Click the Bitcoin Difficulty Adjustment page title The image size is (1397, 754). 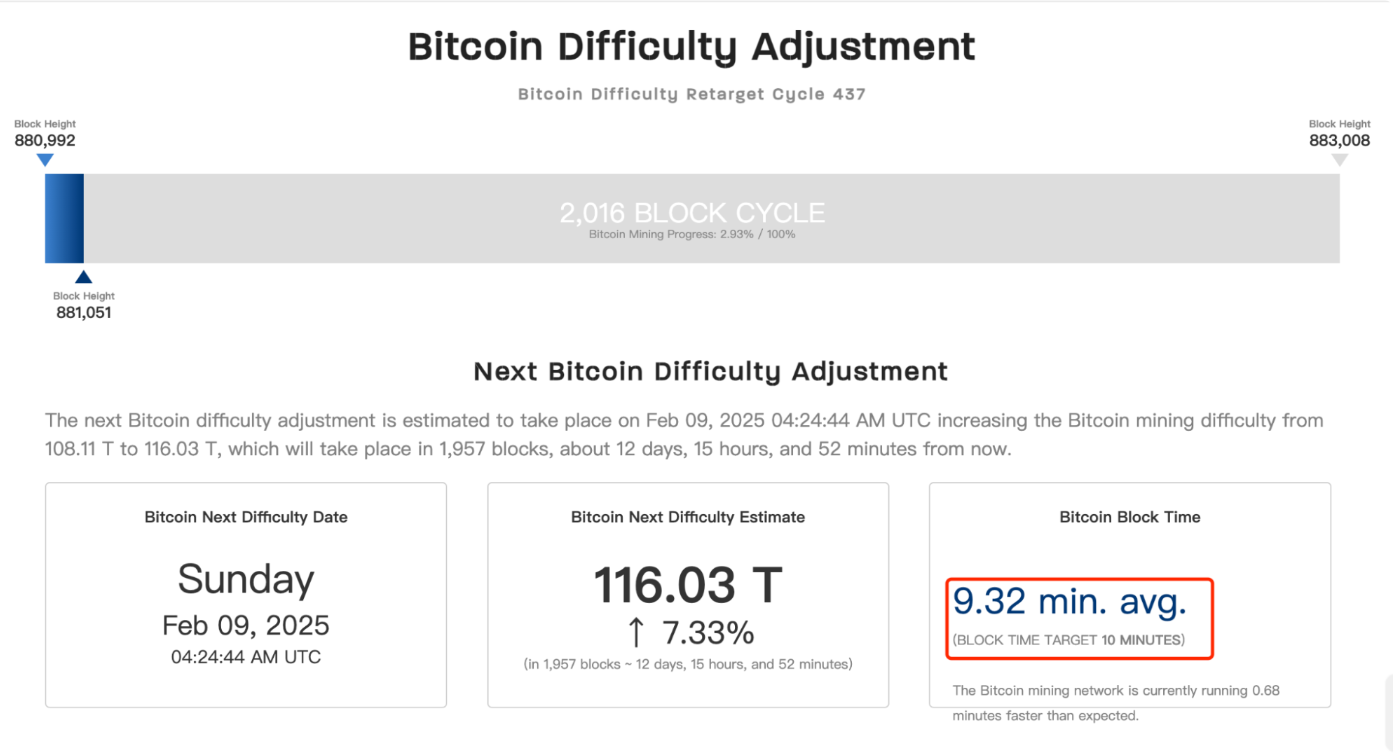point(691,47)
